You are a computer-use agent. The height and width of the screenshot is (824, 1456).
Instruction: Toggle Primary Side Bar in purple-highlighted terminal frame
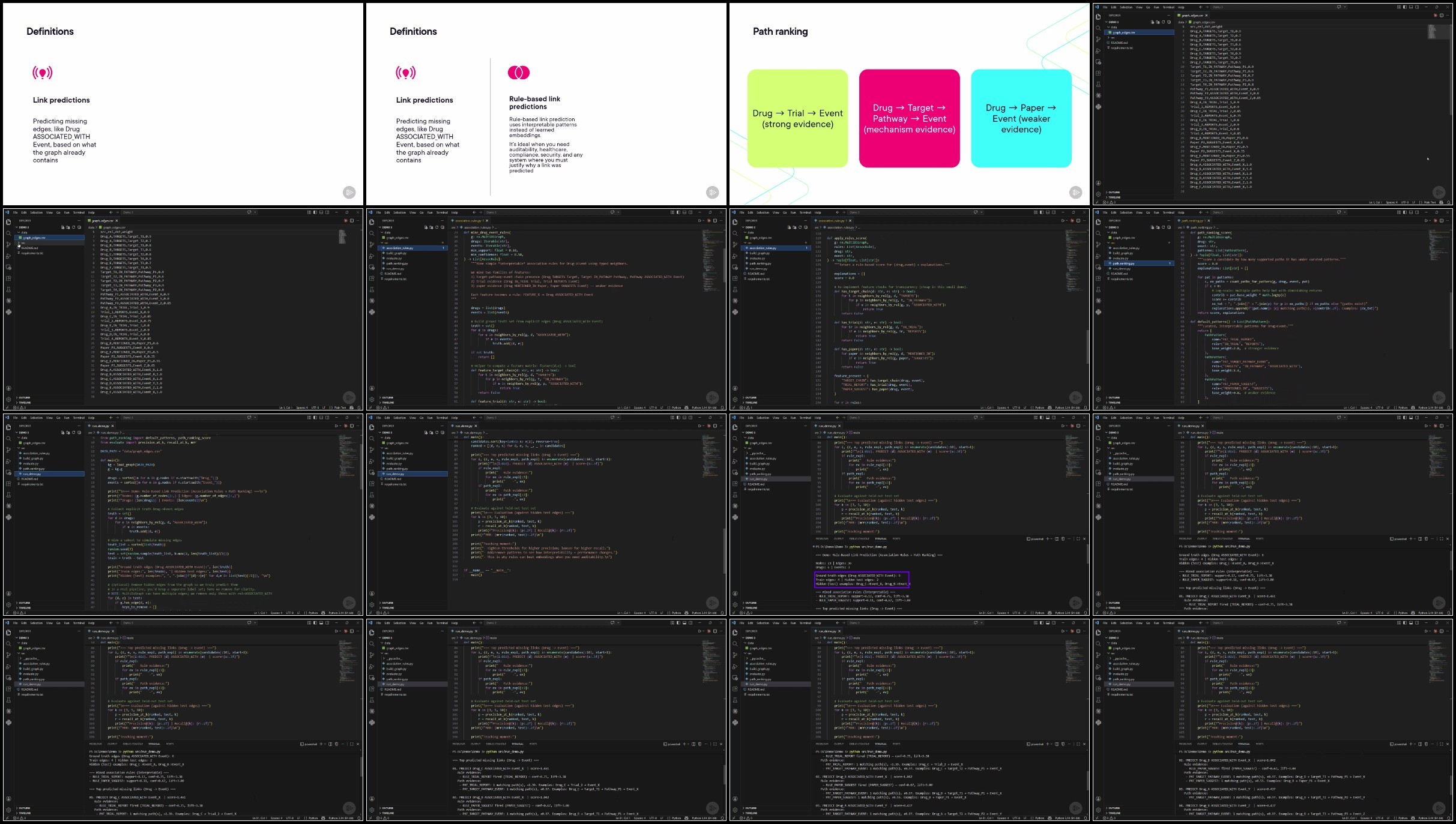pyautogui.click(x=1041, y=418)
